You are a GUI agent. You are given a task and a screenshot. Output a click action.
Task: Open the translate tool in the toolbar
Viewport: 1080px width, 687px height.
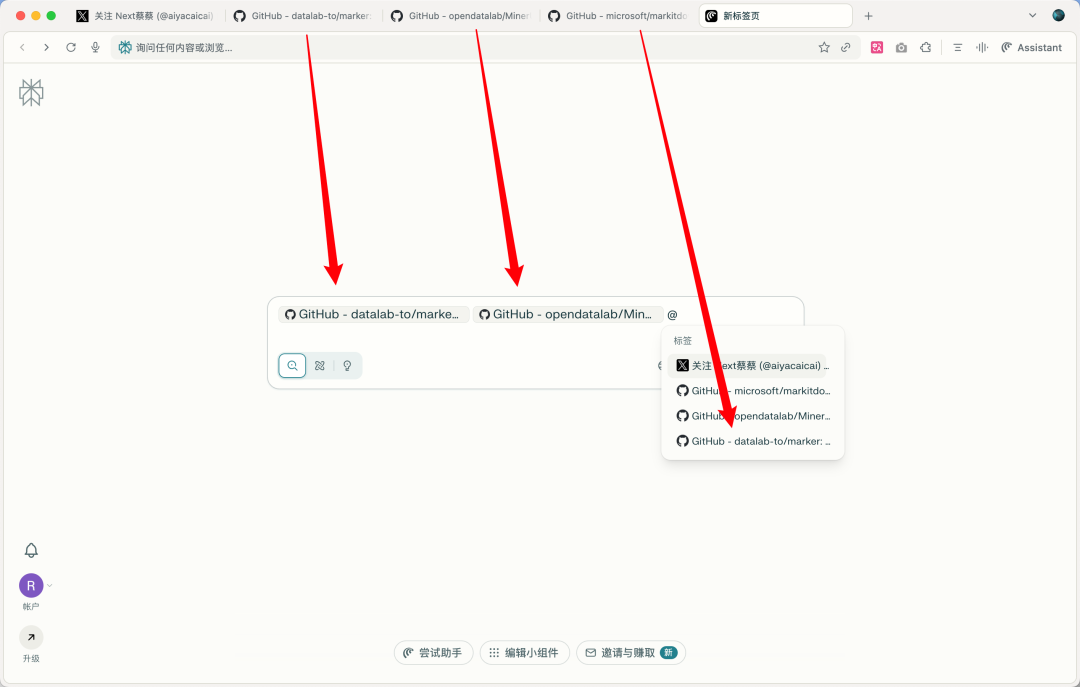(877, 47)
